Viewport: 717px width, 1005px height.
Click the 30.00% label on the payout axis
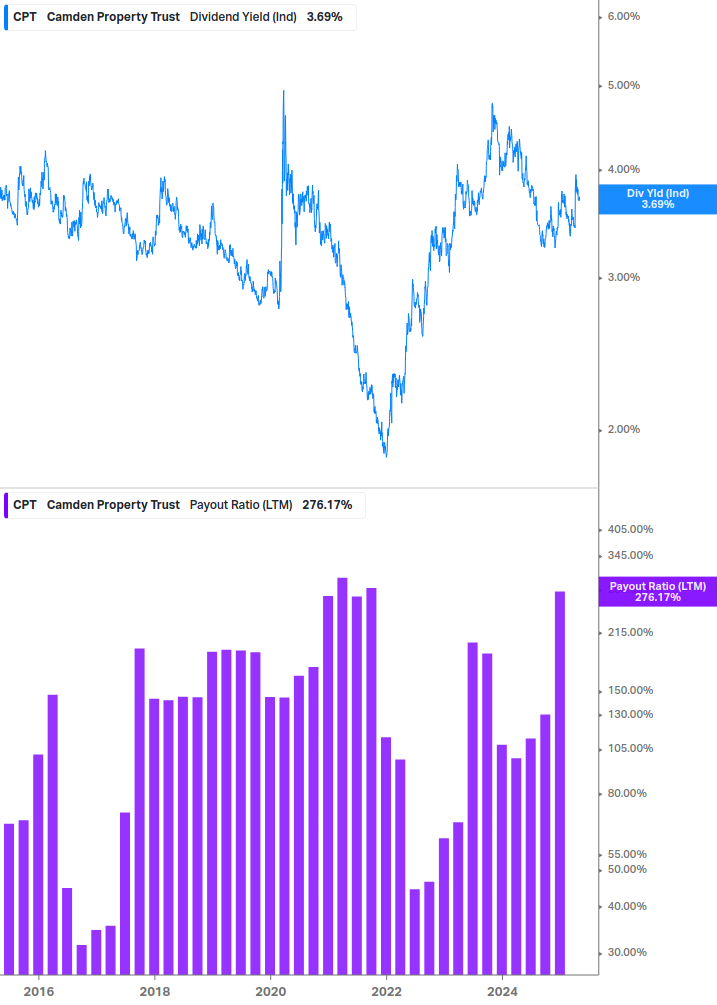[627, 952]
